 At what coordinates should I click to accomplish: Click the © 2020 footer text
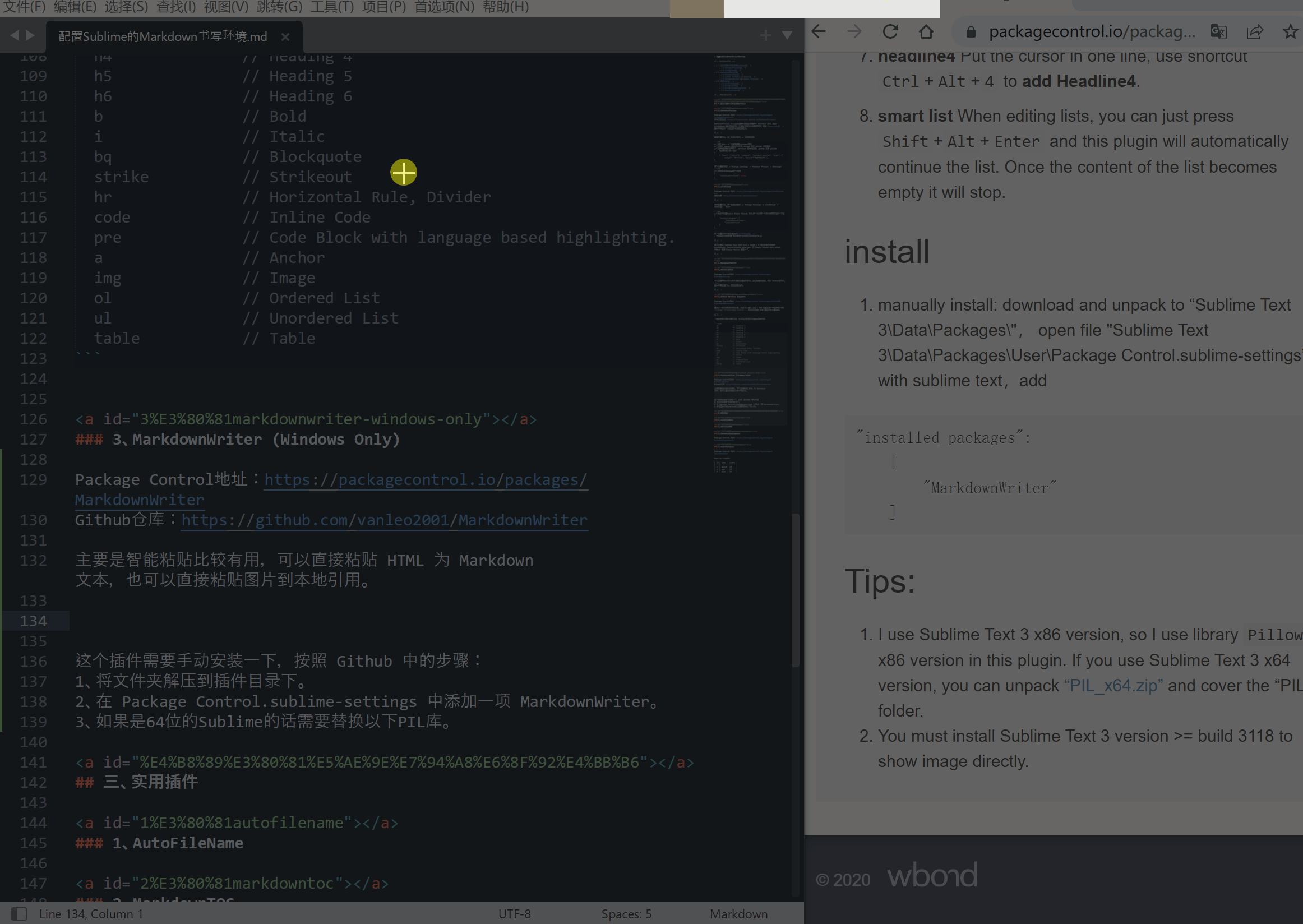(x=843, y=880)
